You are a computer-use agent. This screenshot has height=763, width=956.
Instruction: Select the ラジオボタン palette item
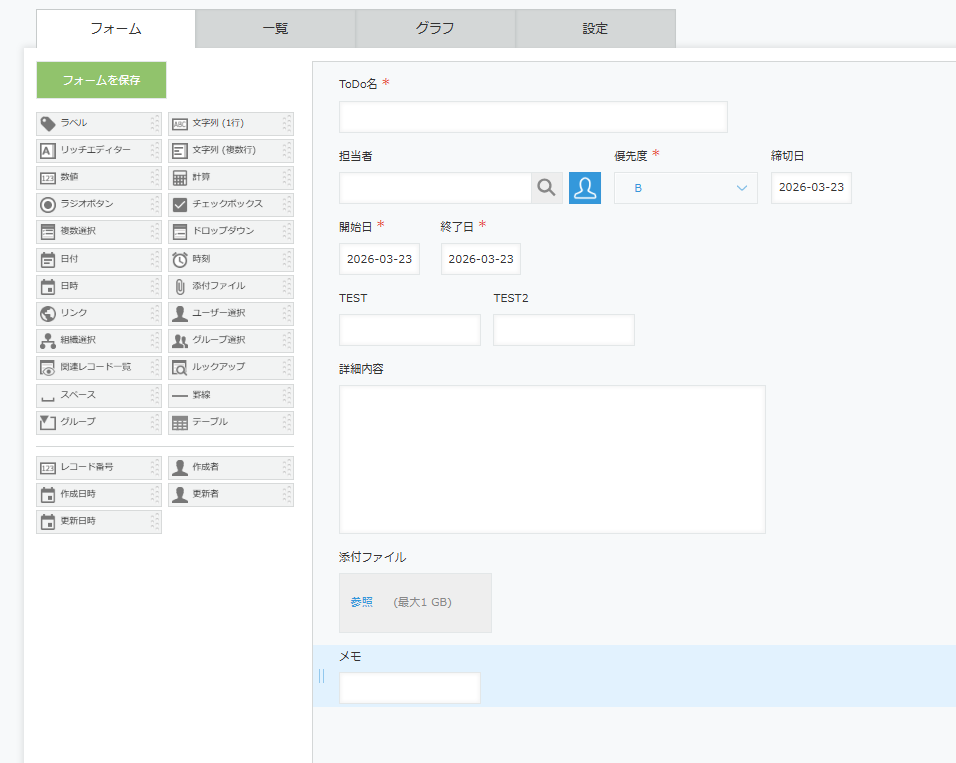click(98, 204)
